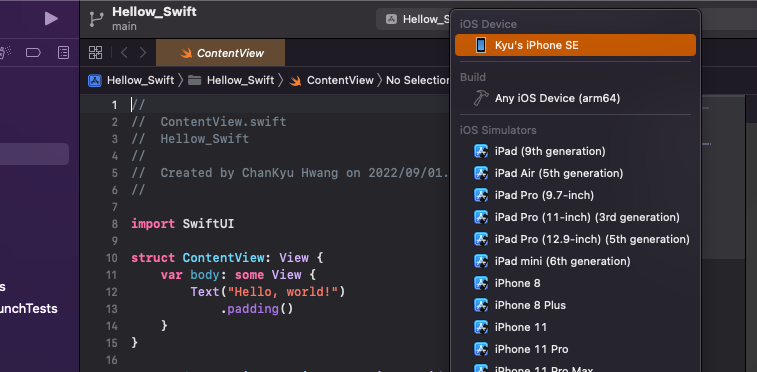Run the project with the play button
The height and width of the screenshot is (372, 757).
click(51, 19)
